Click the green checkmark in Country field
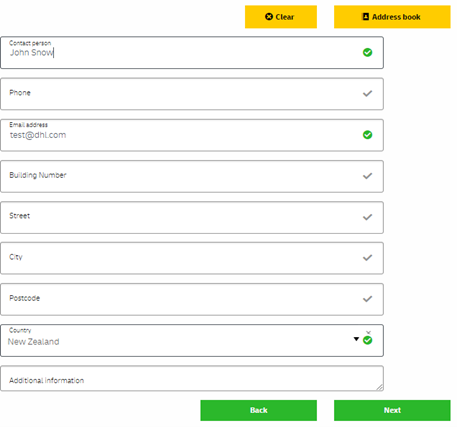The height and width of the screenshot is (427, 457). (367, 340)
